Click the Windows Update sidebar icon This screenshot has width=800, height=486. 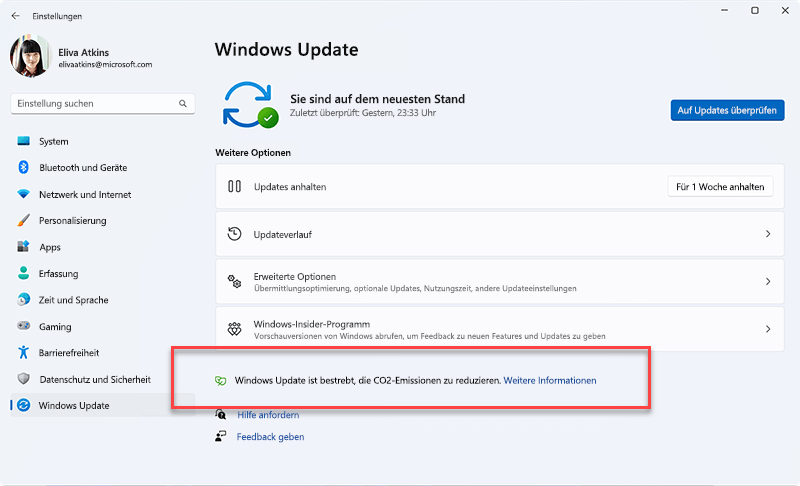[x=23, y=405]
